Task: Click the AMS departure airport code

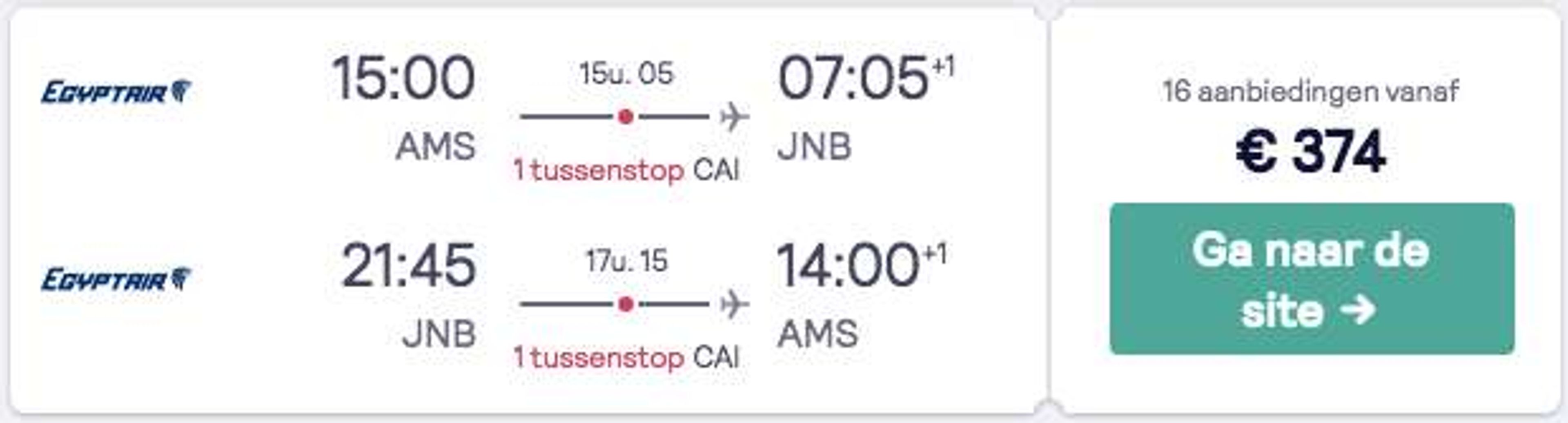Action: [x=435, y=147]
